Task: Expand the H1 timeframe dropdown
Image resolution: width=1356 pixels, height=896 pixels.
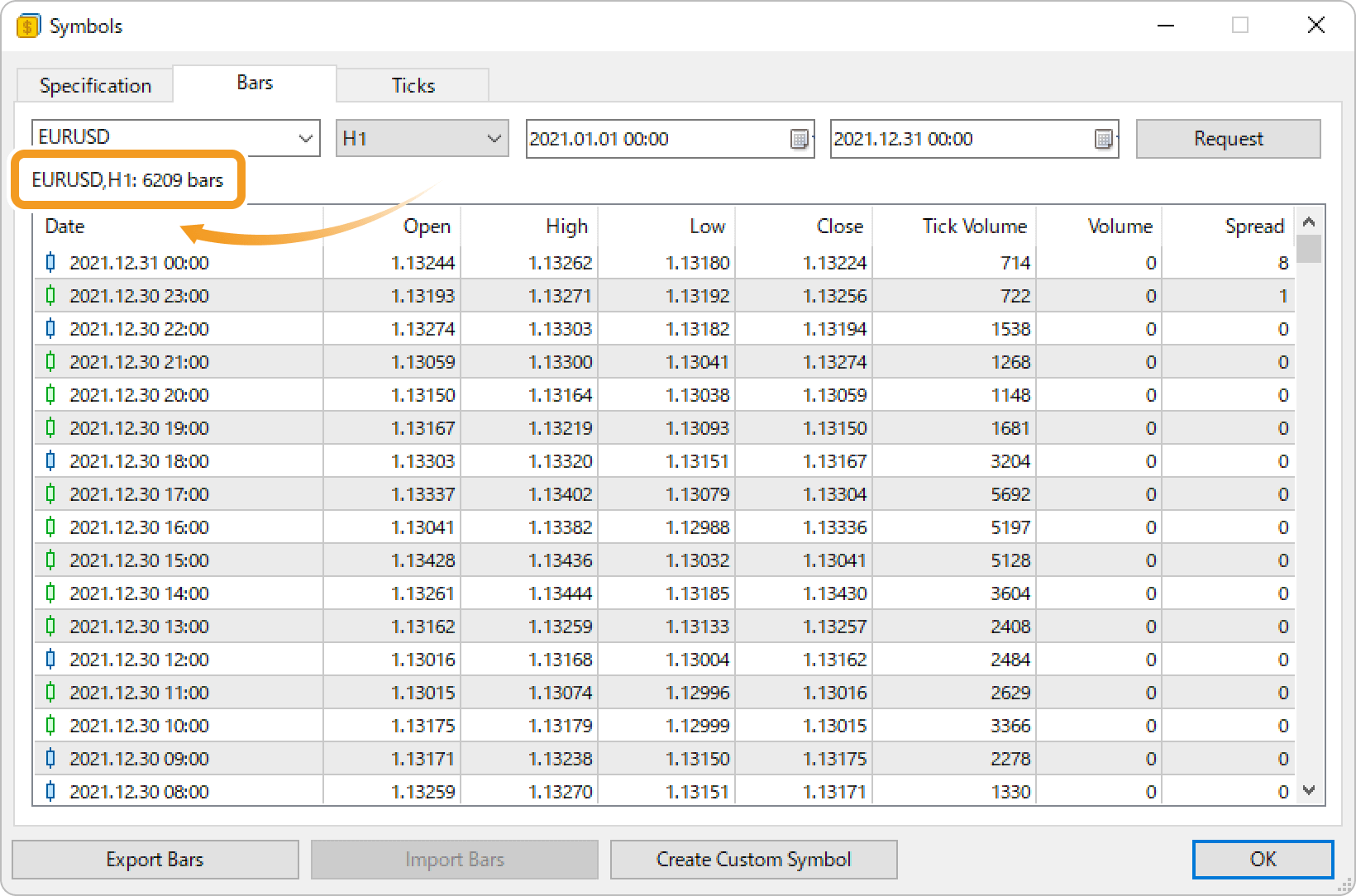Action: 494,138
